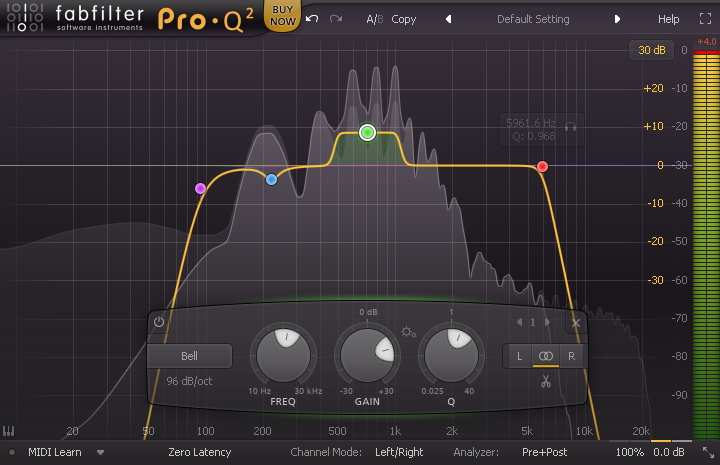This screenshot has height=465, width=720.
Task: Select the blue EQ band dot
Action: click(x=271, y=179)
